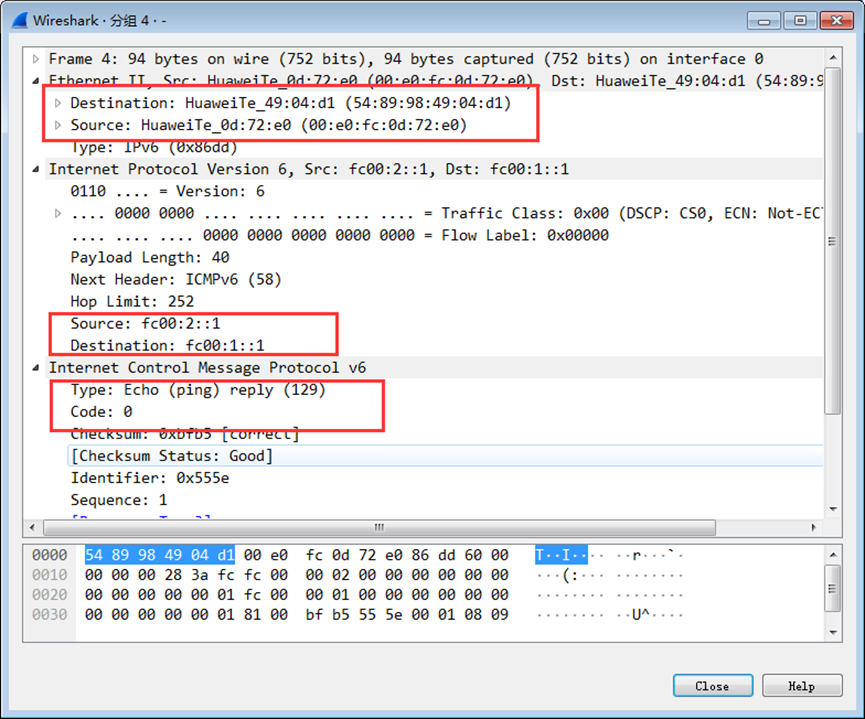
Task: Click hex bytes bf b5 in row 0030
Action: click(x=328, y=615)
